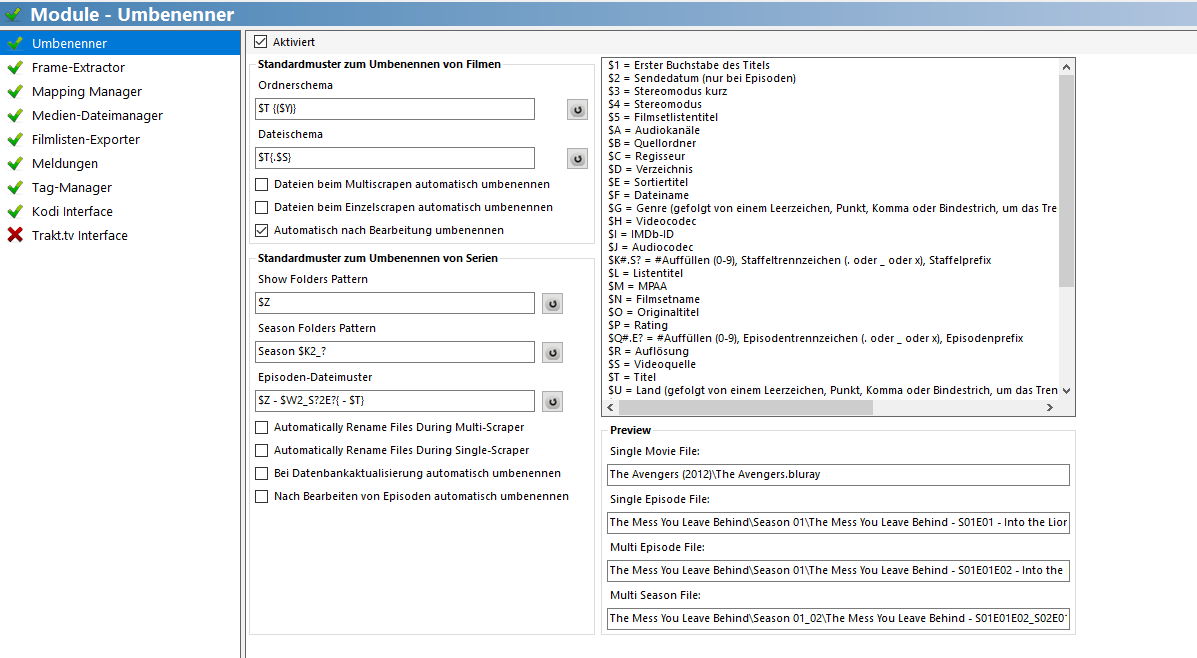Click the legend's horizontal scrollbar left arrow
Viewport: 1197px width, 658px height.
[x=610, y=408]
